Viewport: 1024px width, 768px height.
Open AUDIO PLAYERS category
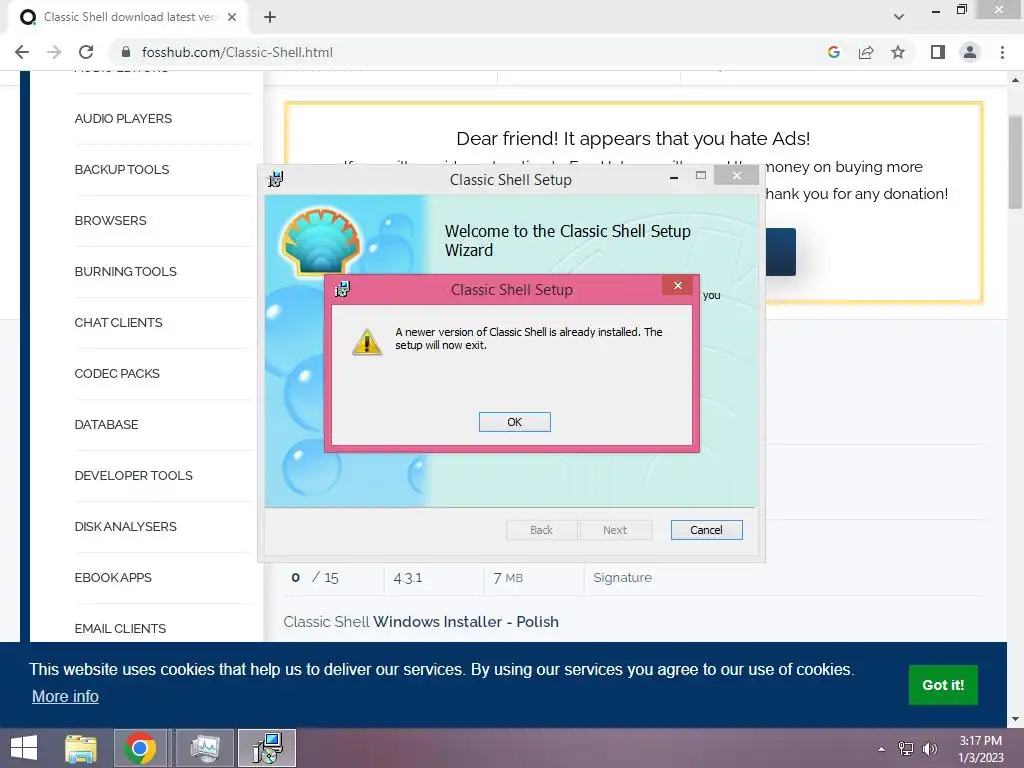[123, 119]
